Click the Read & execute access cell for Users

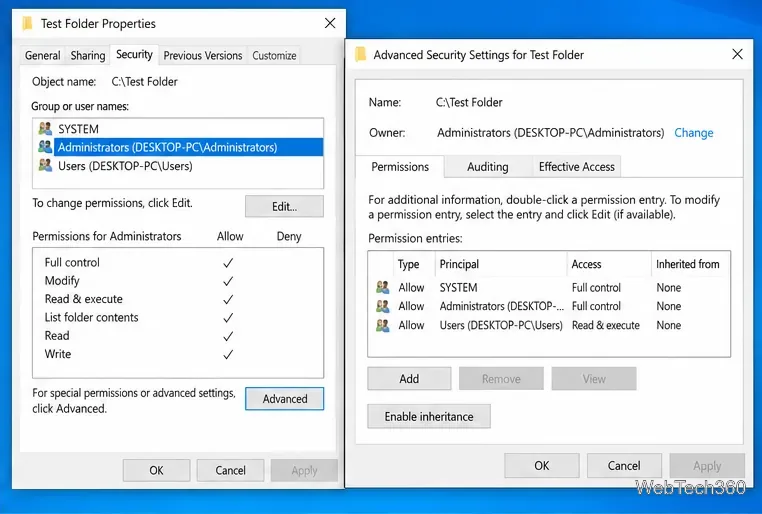[606, 325]
